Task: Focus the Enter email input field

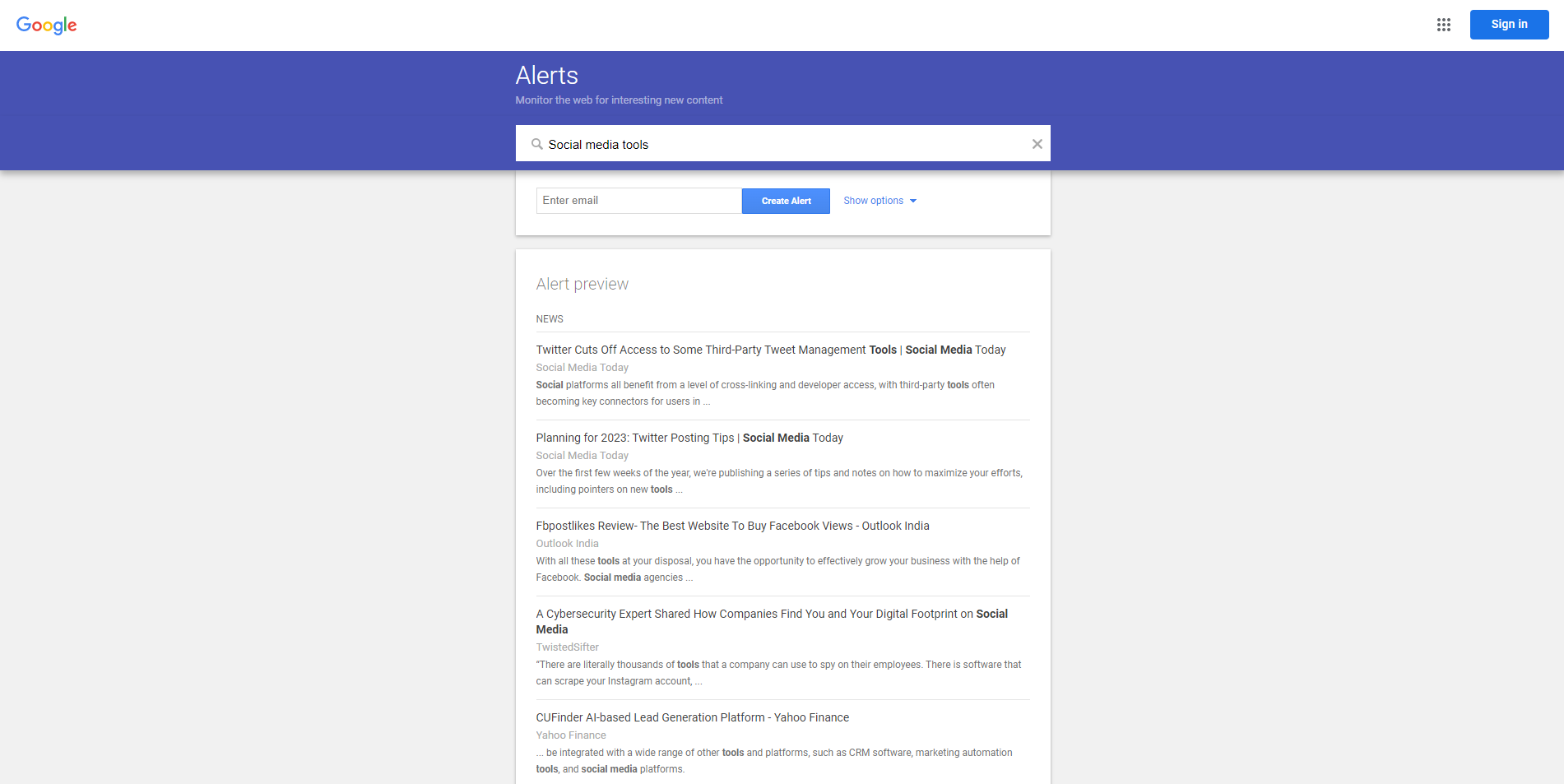Action: 638,201
